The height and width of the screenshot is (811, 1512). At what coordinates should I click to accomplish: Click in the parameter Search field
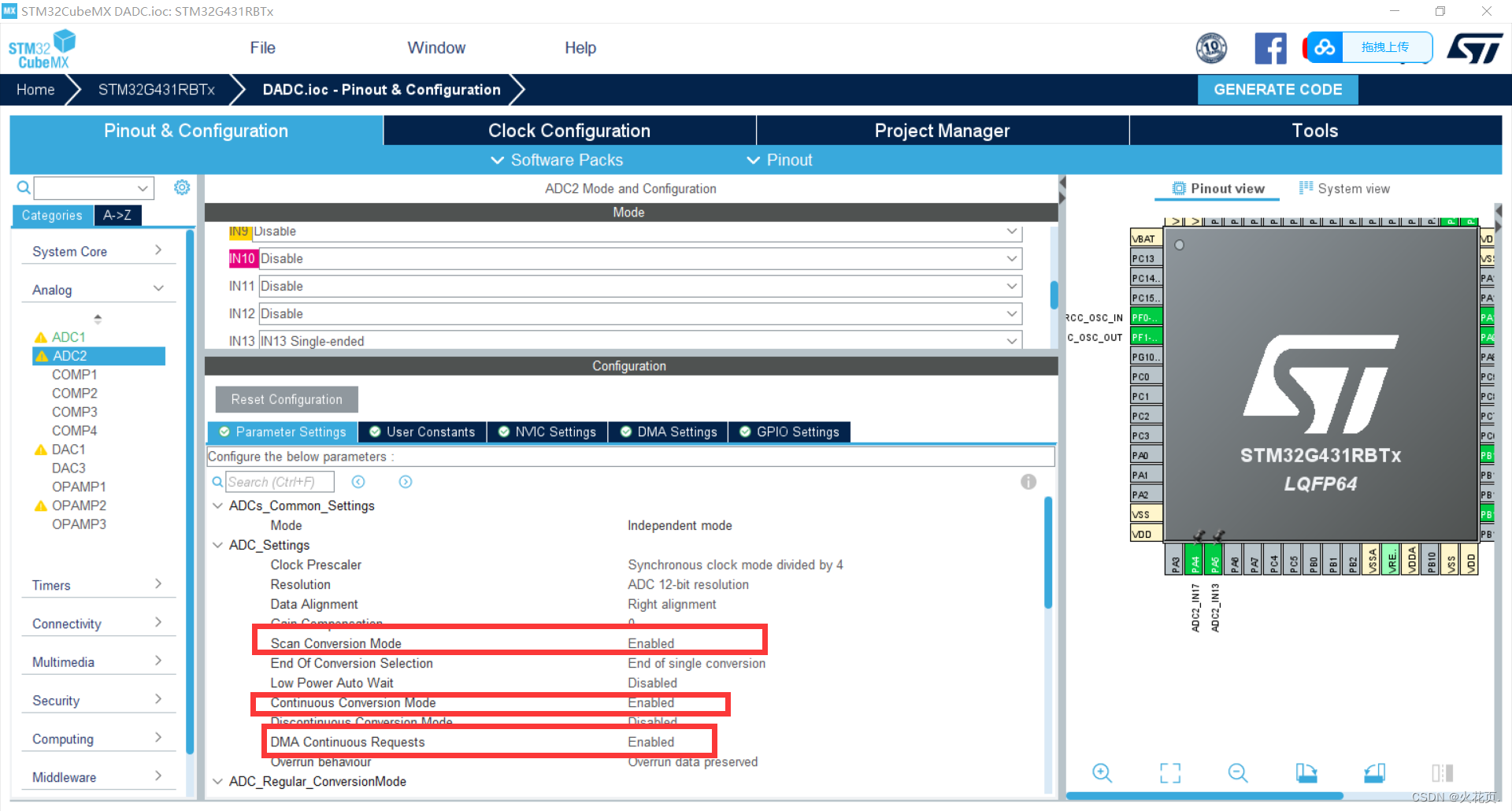(280, 482)
